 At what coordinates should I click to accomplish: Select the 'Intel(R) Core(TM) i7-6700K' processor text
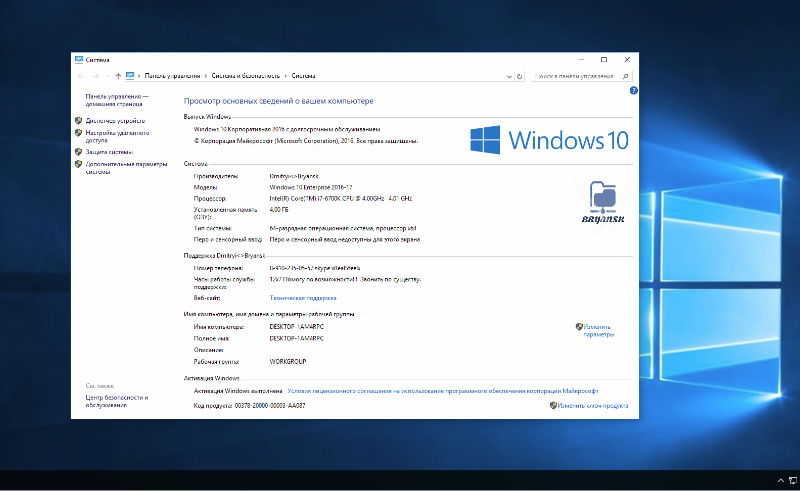pos(341,199)
